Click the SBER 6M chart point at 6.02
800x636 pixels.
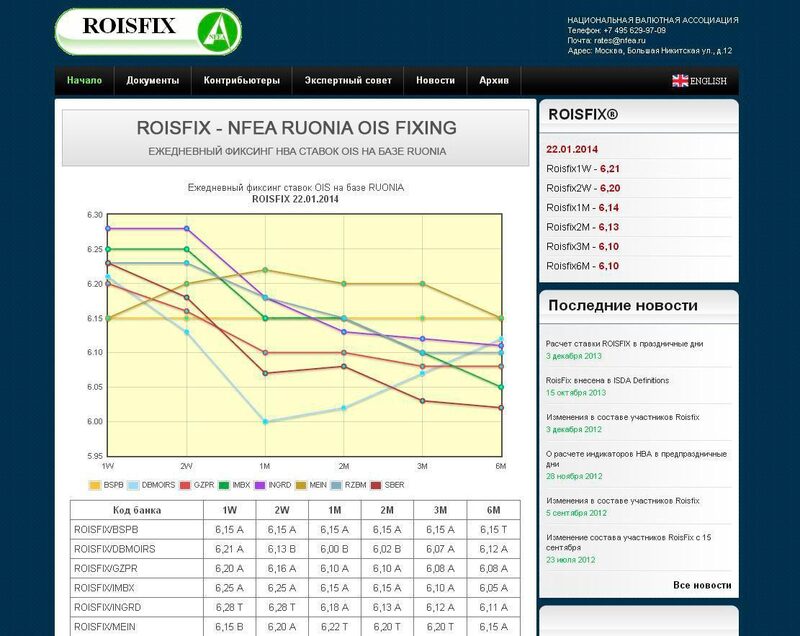(x=501, y=408)
